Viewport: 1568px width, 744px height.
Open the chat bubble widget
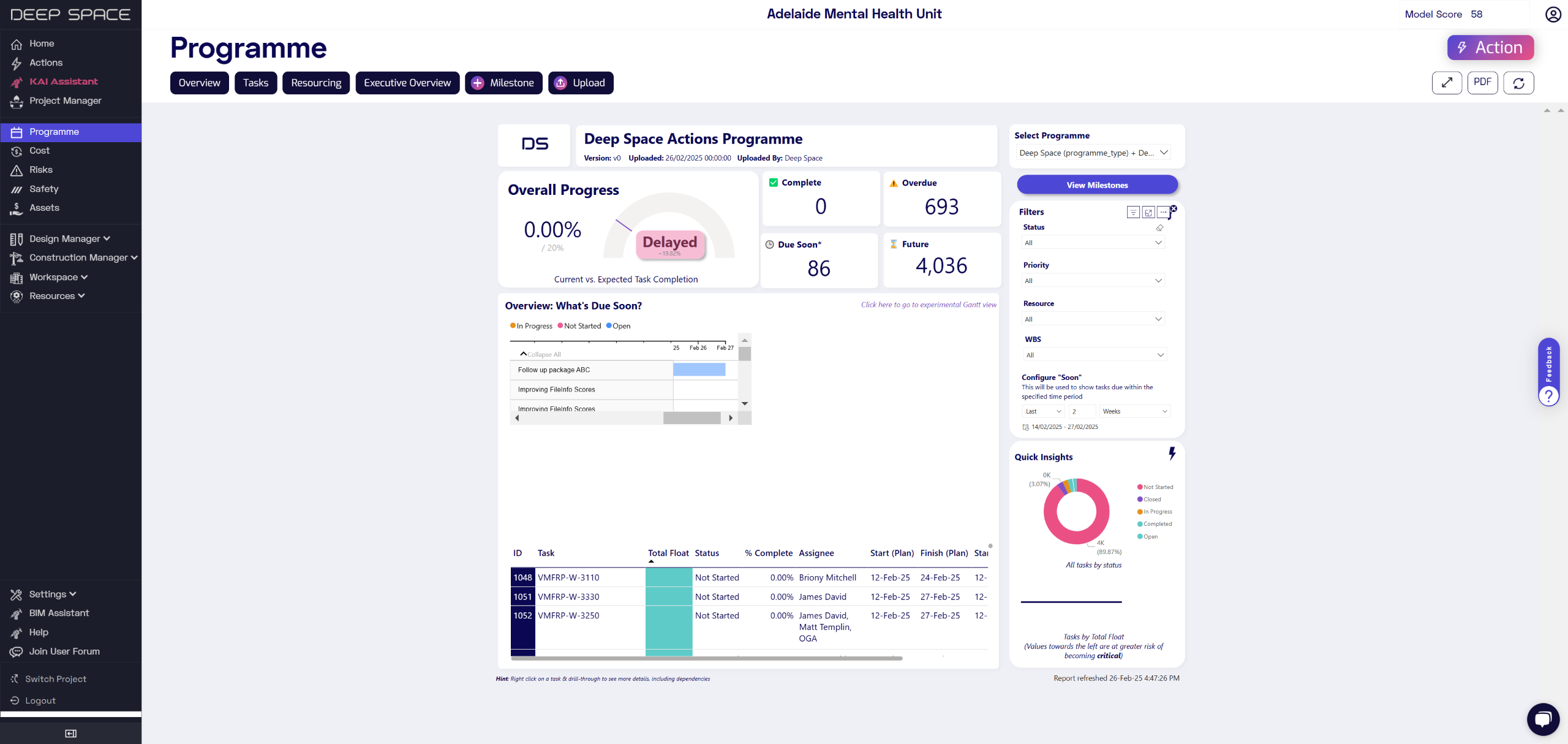coord(1543,719)
